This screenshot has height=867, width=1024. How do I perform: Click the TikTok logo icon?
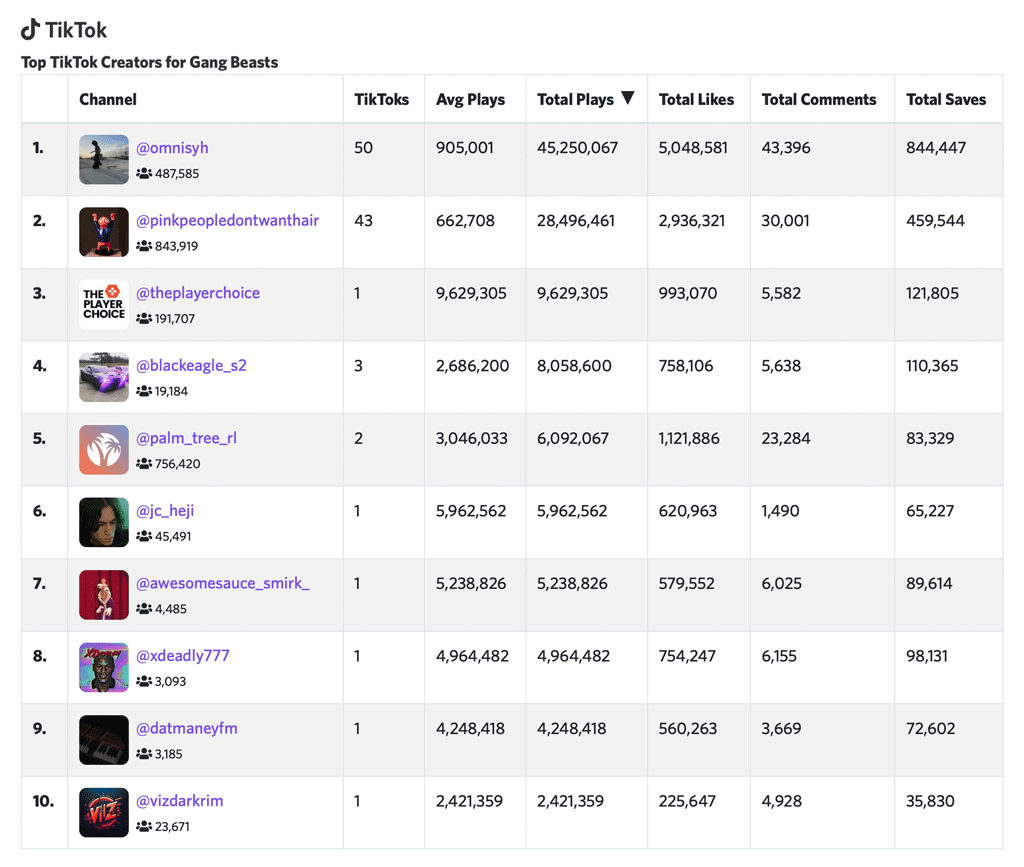click(31, 29)
